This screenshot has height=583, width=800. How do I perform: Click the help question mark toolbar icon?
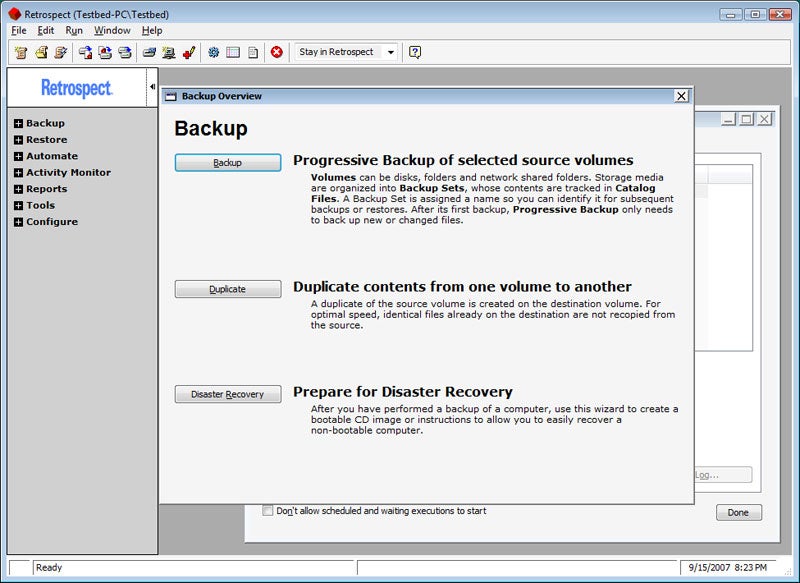tap(415, 52)
